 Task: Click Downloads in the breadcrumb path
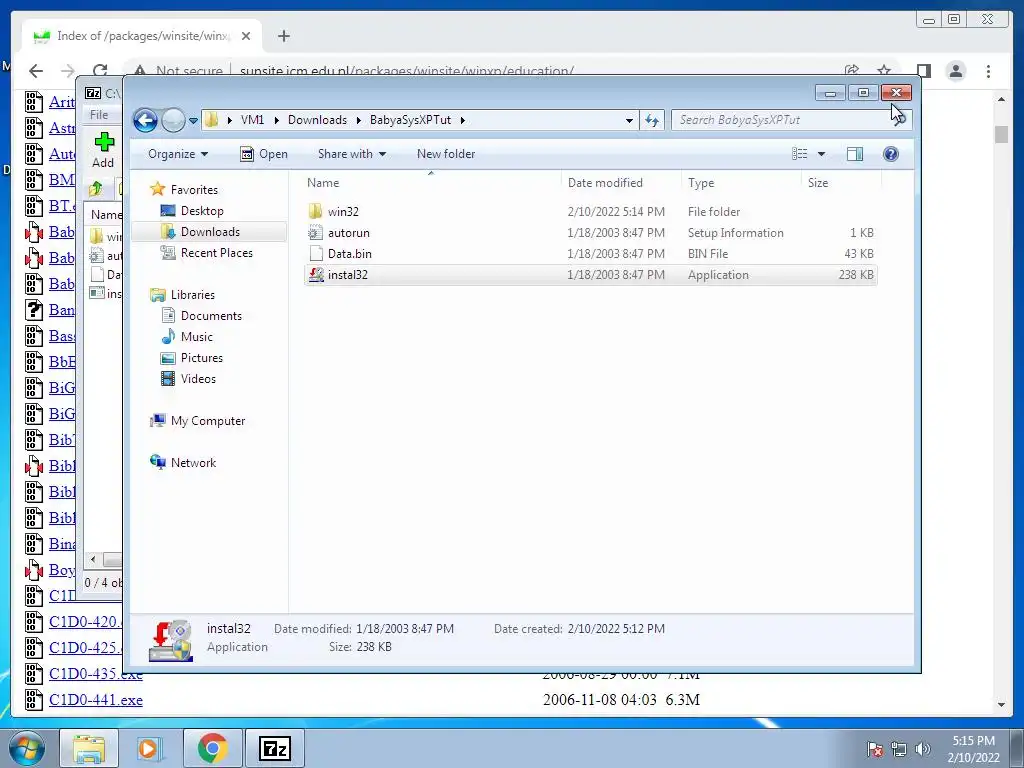[317, 120]
